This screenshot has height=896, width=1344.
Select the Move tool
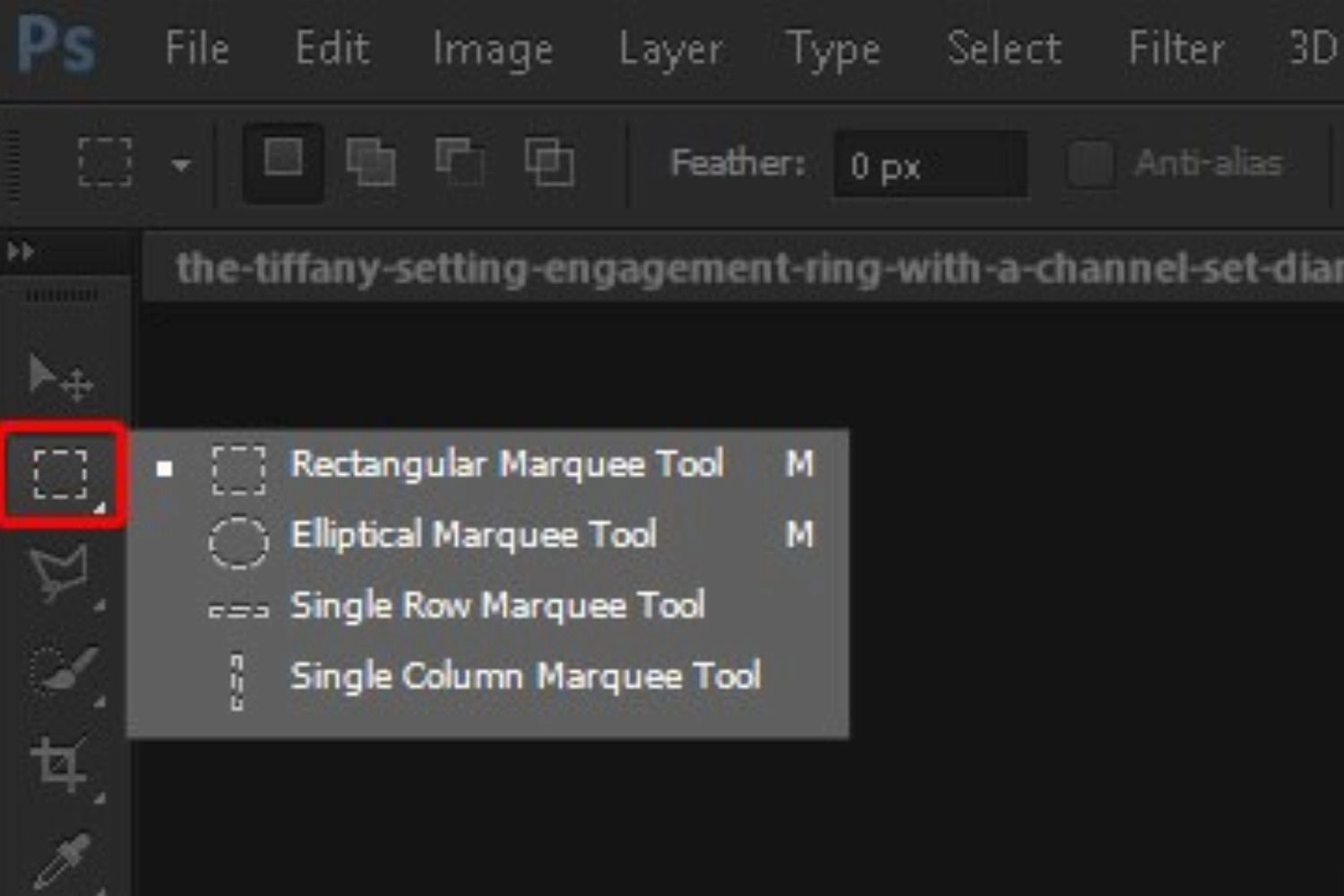point(60,376)
